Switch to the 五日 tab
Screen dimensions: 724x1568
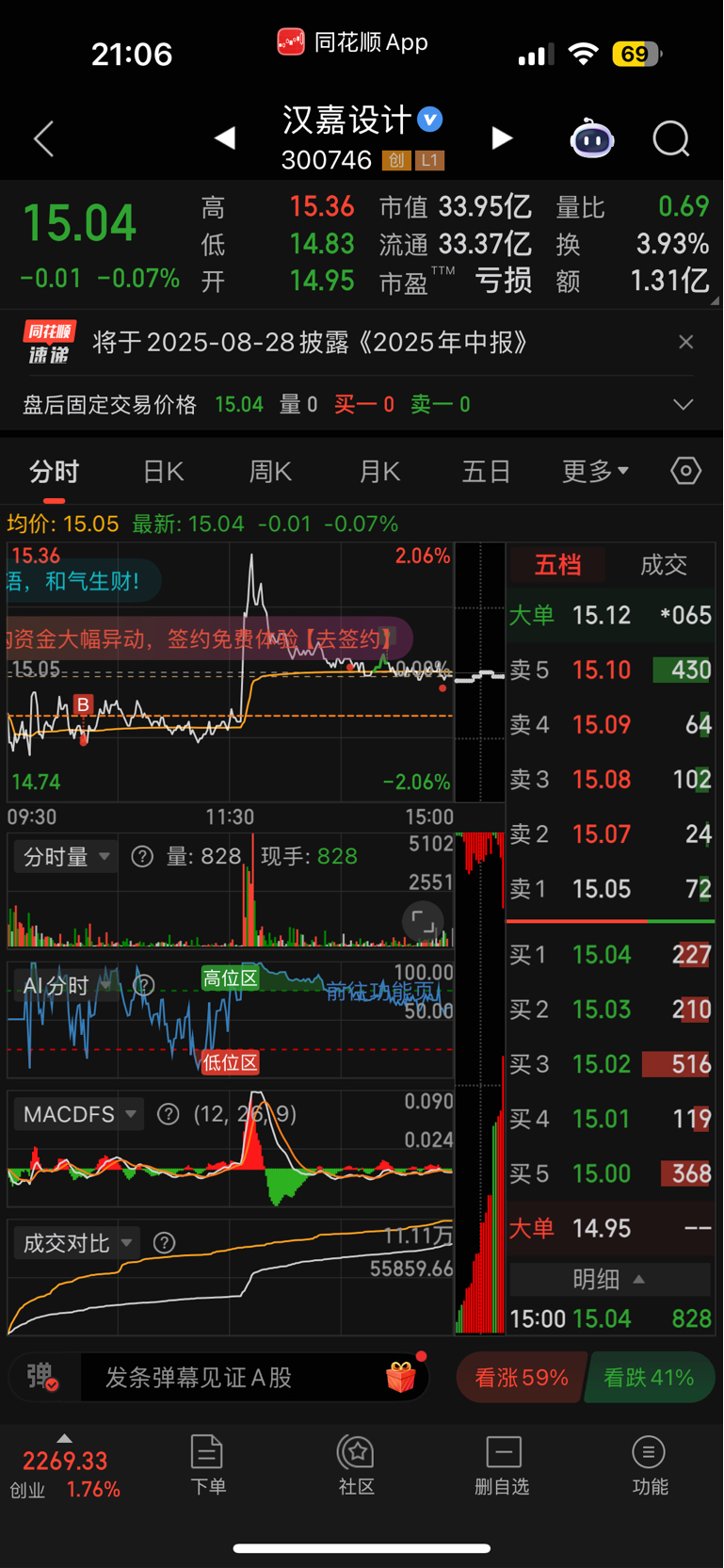coord(486,471)
